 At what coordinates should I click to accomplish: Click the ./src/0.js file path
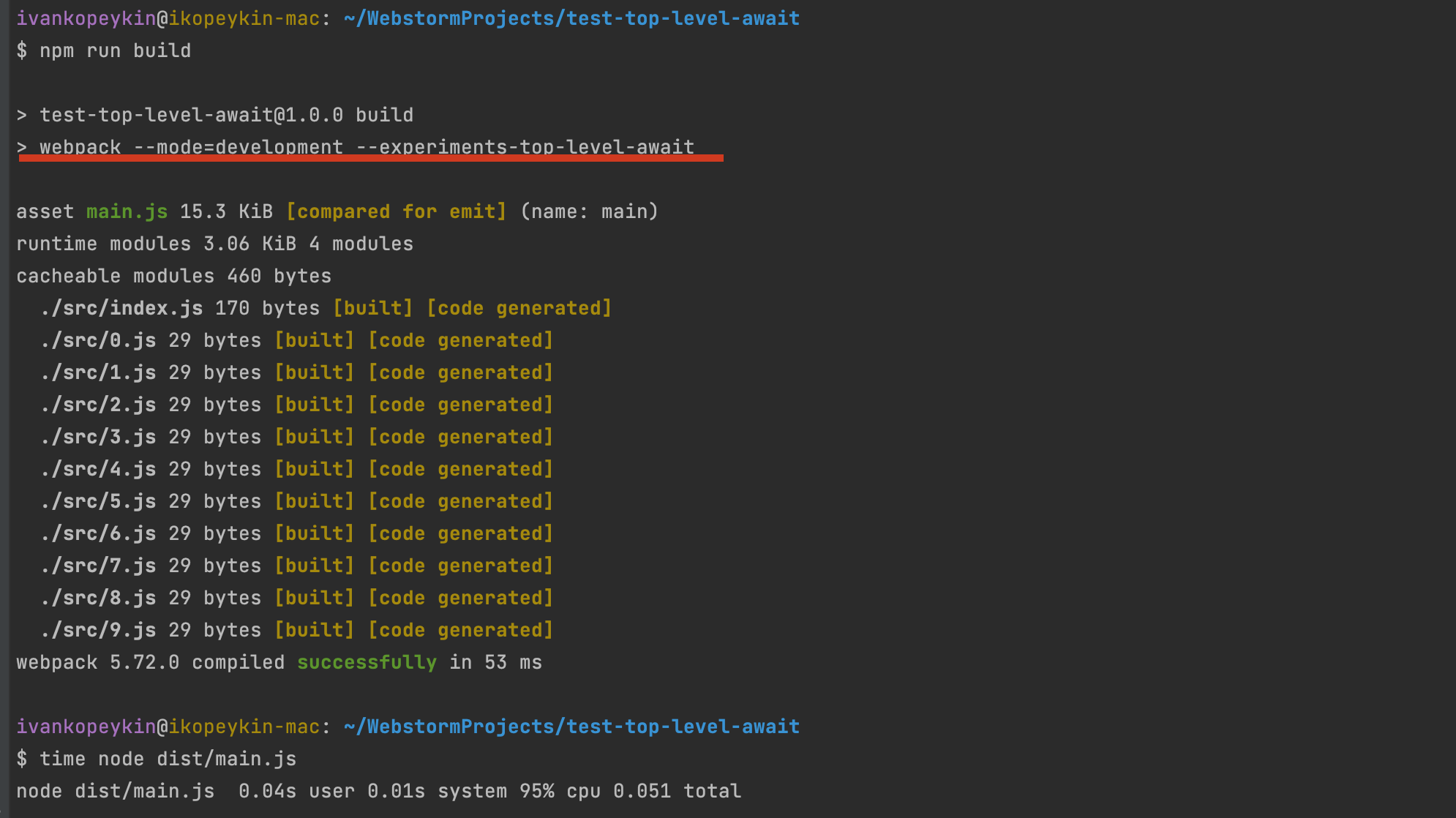click(98, 340)
